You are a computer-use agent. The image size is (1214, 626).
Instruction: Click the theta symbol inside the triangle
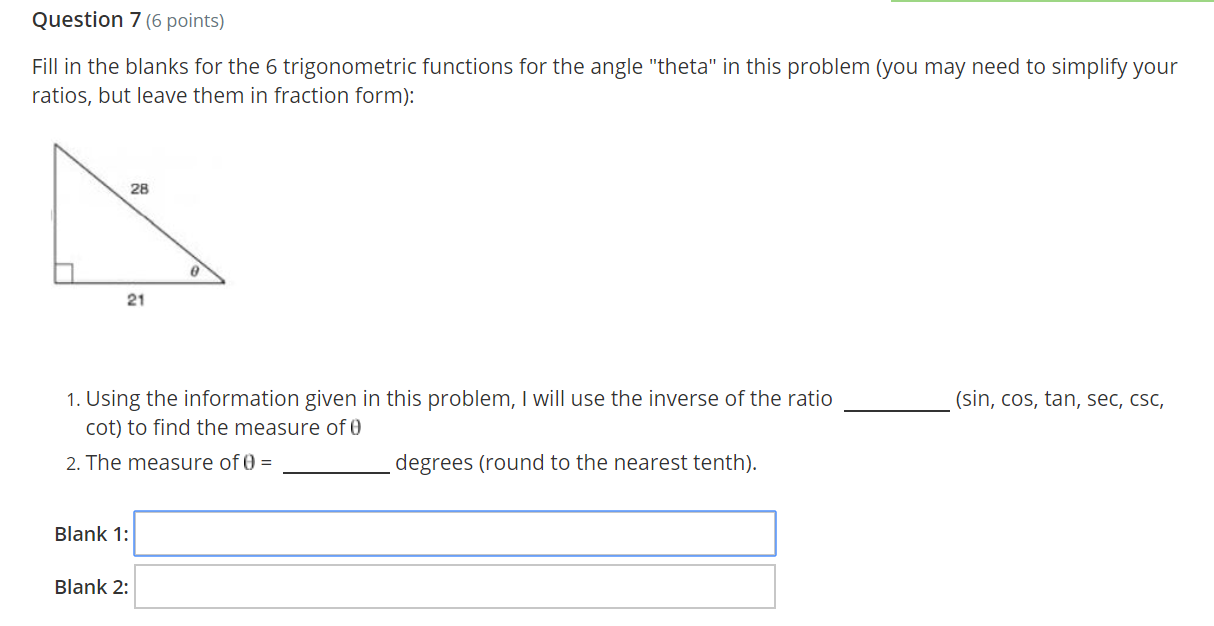coord(195,271)
